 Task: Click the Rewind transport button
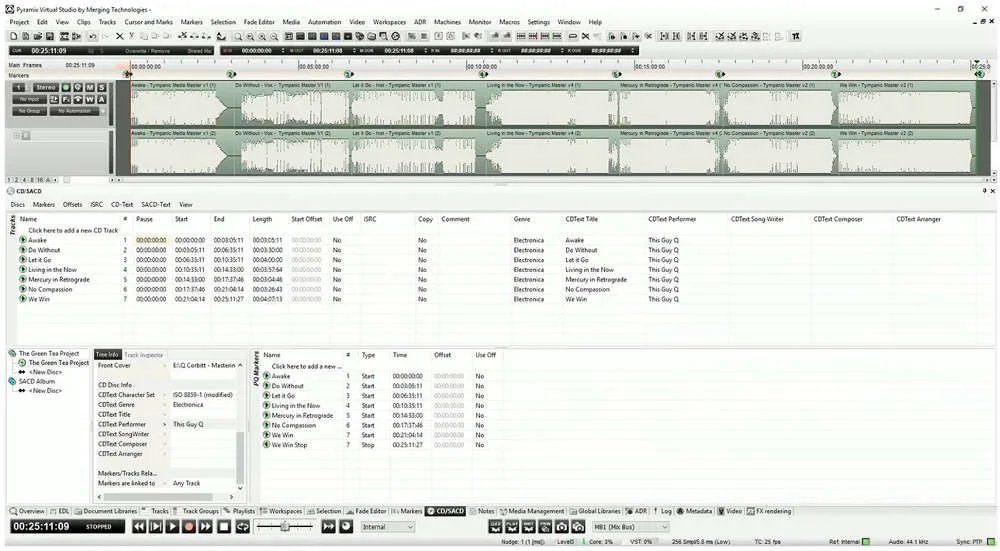pos(139,527)
